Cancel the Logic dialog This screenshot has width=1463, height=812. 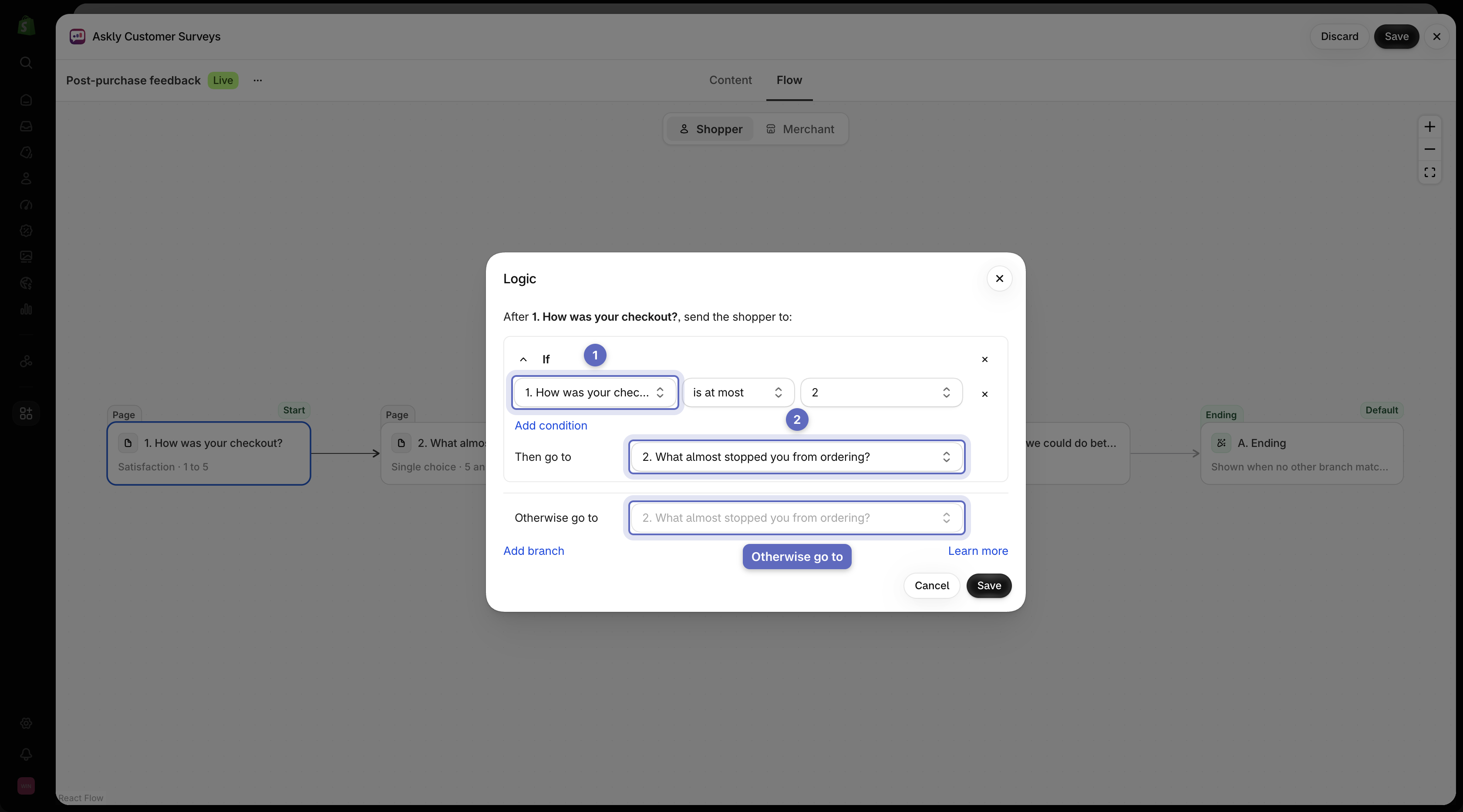[x=931, y=586]
